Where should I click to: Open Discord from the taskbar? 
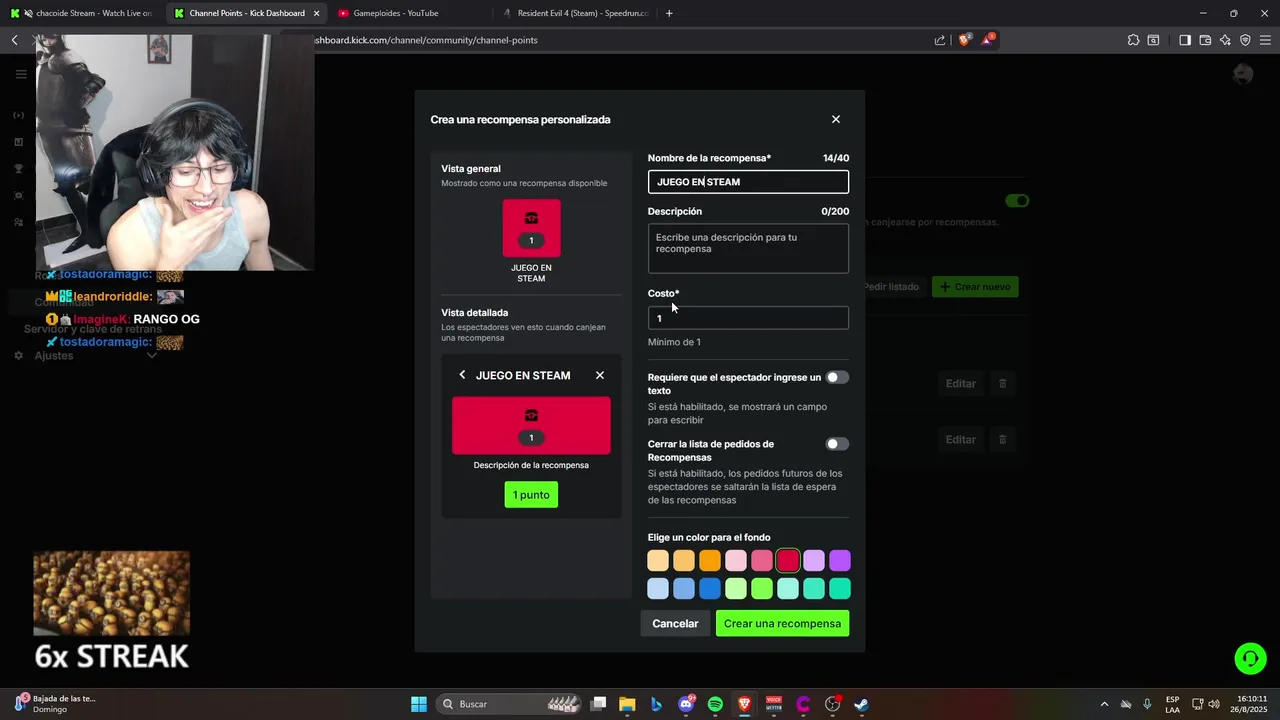(x=686, y=704)
